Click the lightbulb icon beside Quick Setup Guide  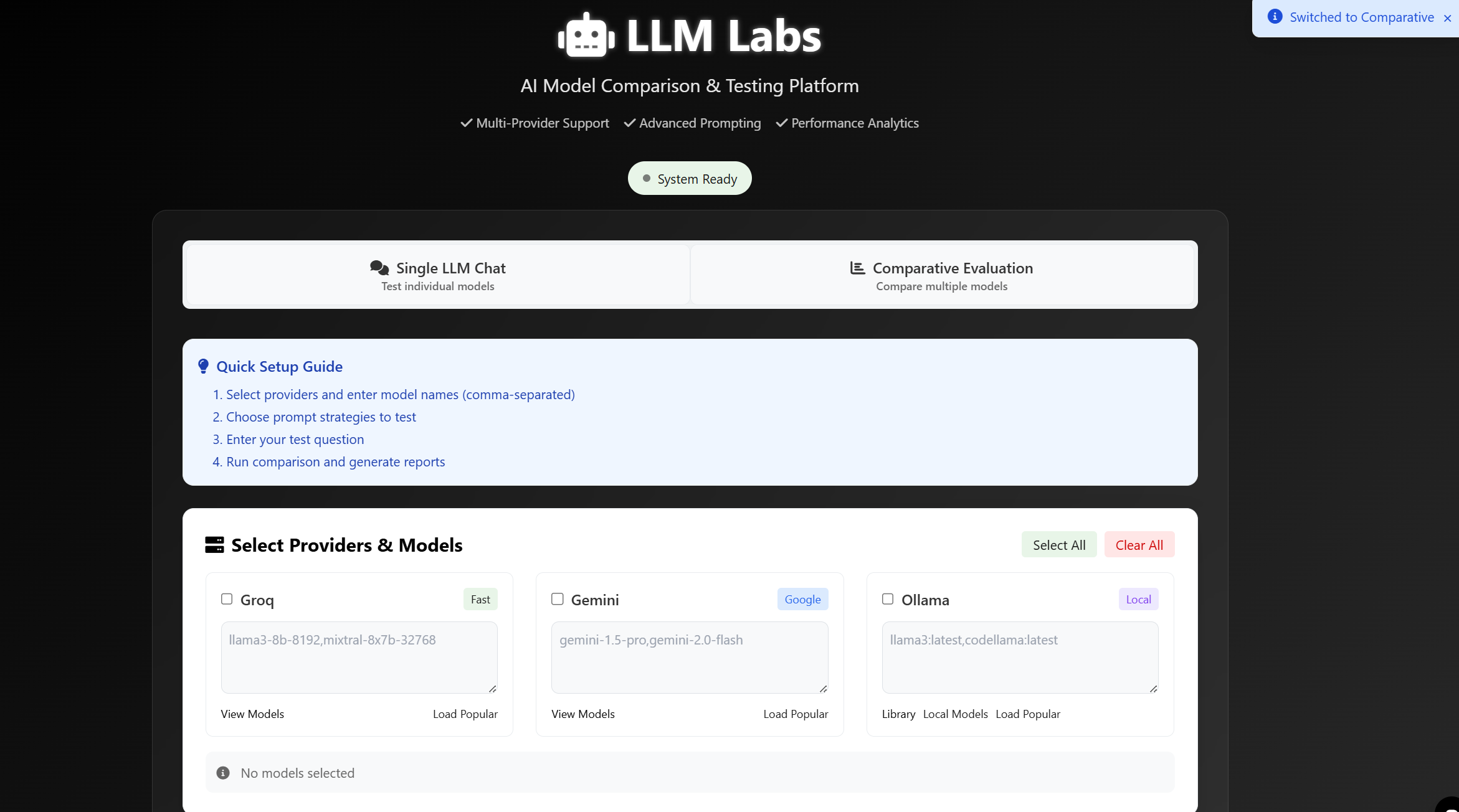[x=203, y=366]
